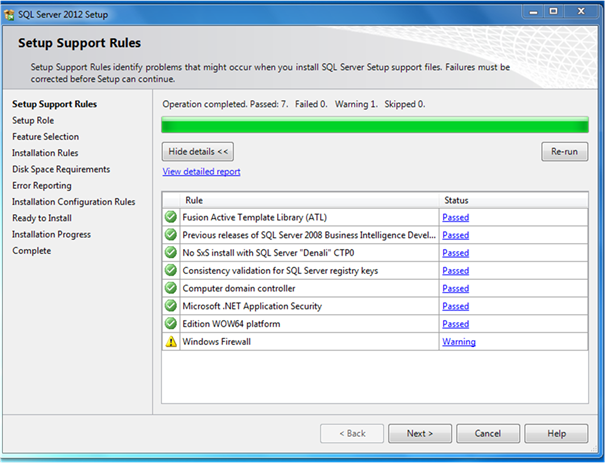Select Installation Rules step in sidebar

click(45, 153)
